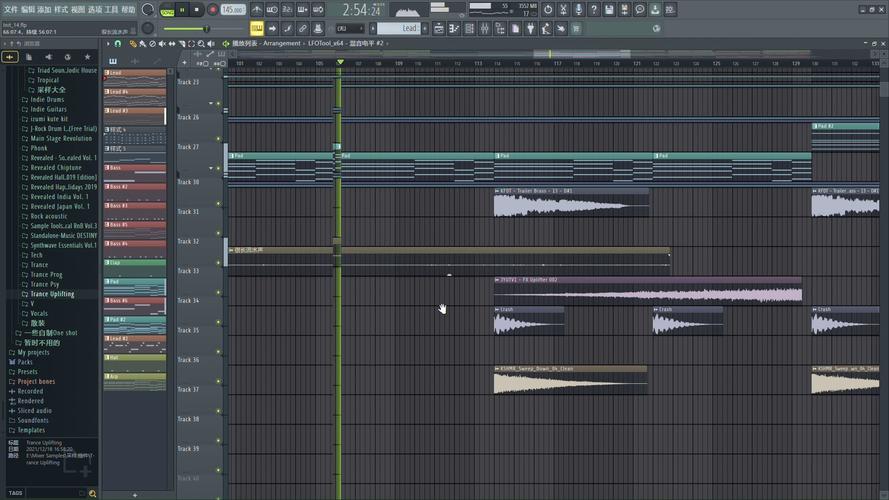Open the Lead pattern selector

pyautogui.click(x=399, y=28)
